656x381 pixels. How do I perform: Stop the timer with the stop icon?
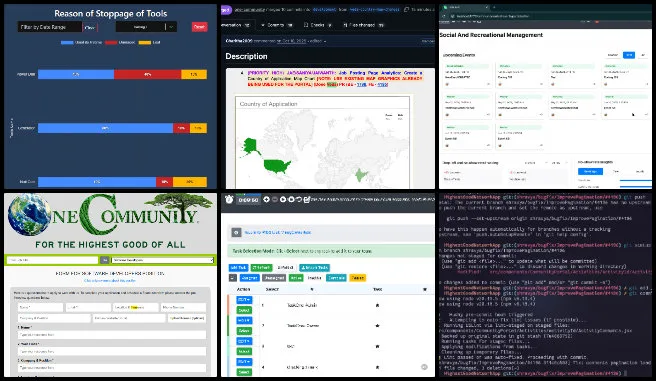(x=291, y=199)
